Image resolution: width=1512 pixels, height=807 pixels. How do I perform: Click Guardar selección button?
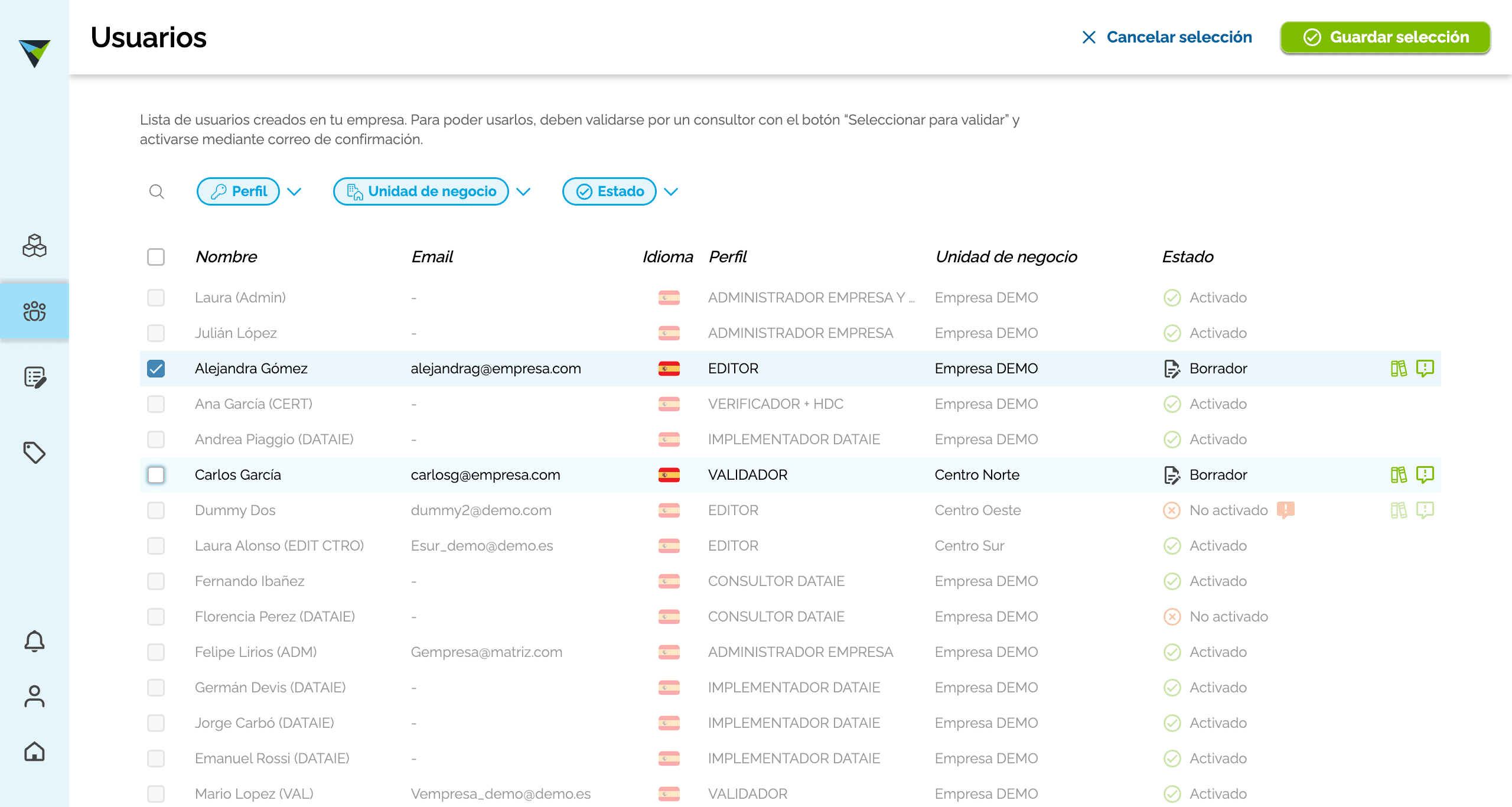pos(1385,37)
